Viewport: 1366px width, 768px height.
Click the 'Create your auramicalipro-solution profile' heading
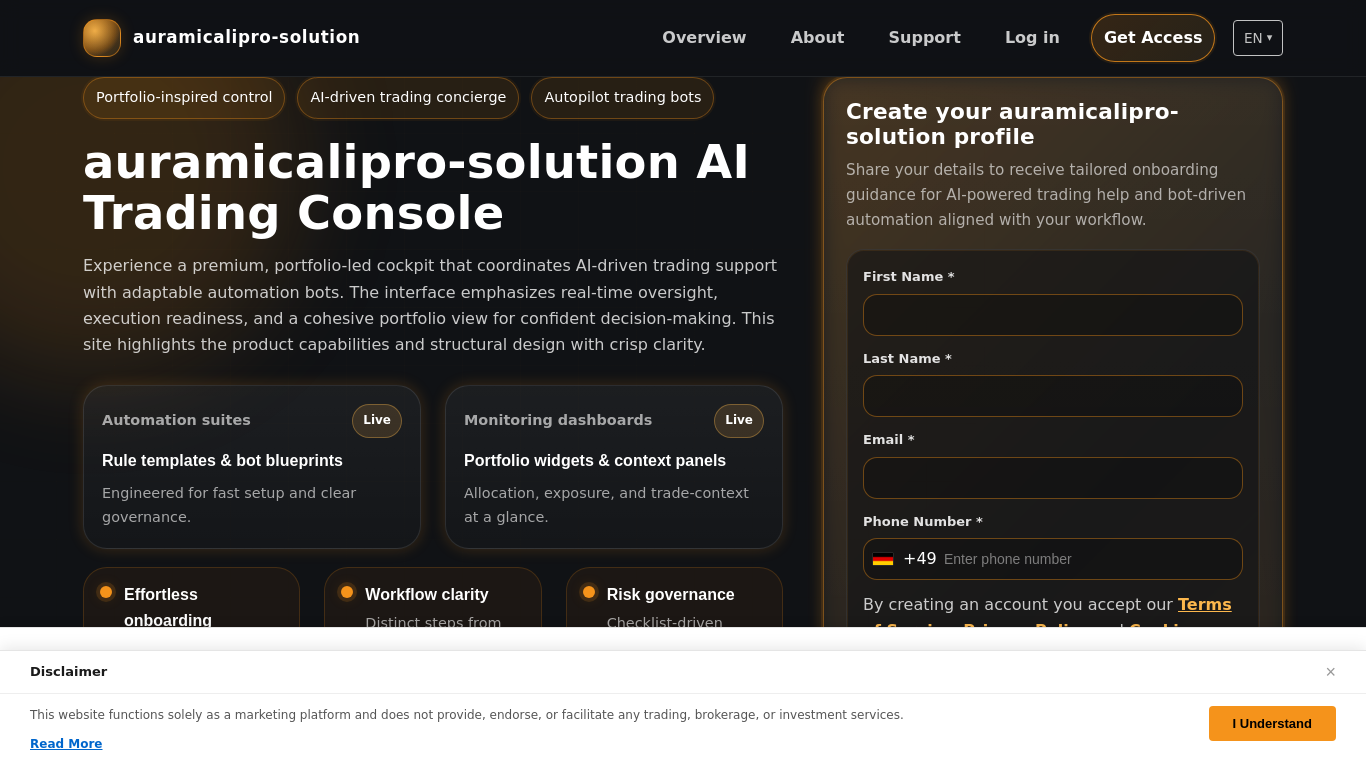pyautogui.click(x=1012, y=124)
